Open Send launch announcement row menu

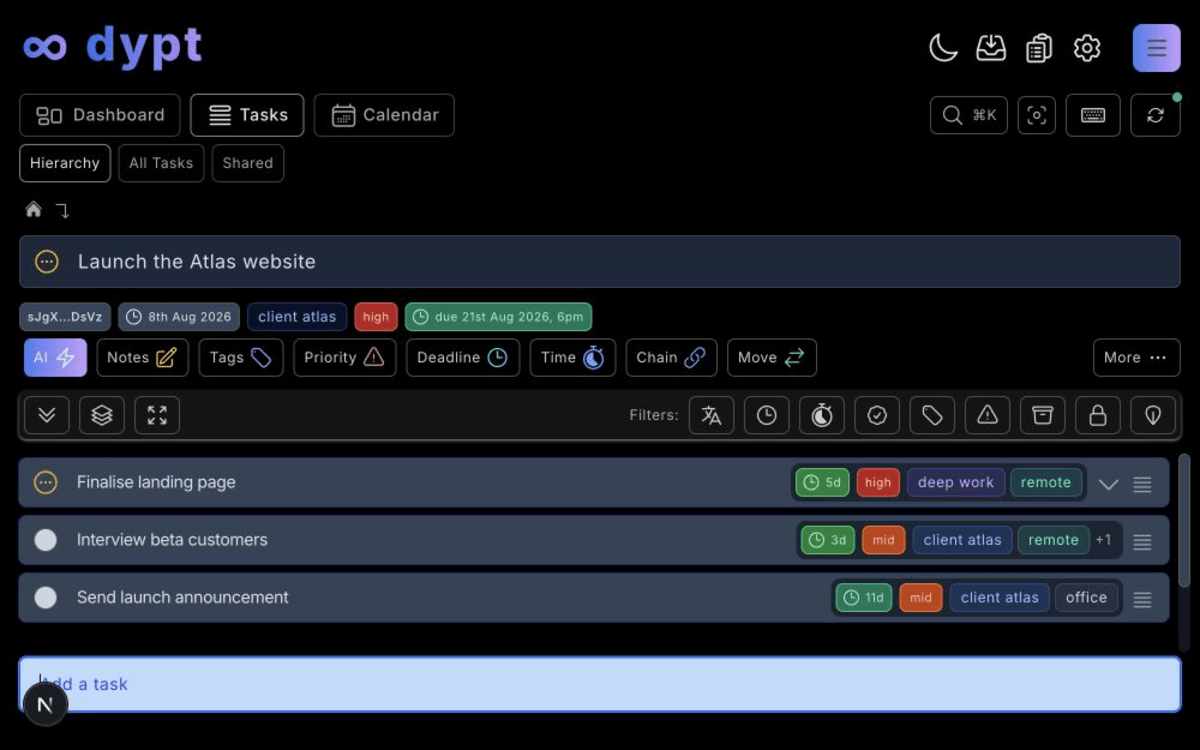pyautogui.click(x=1142, y=600)
